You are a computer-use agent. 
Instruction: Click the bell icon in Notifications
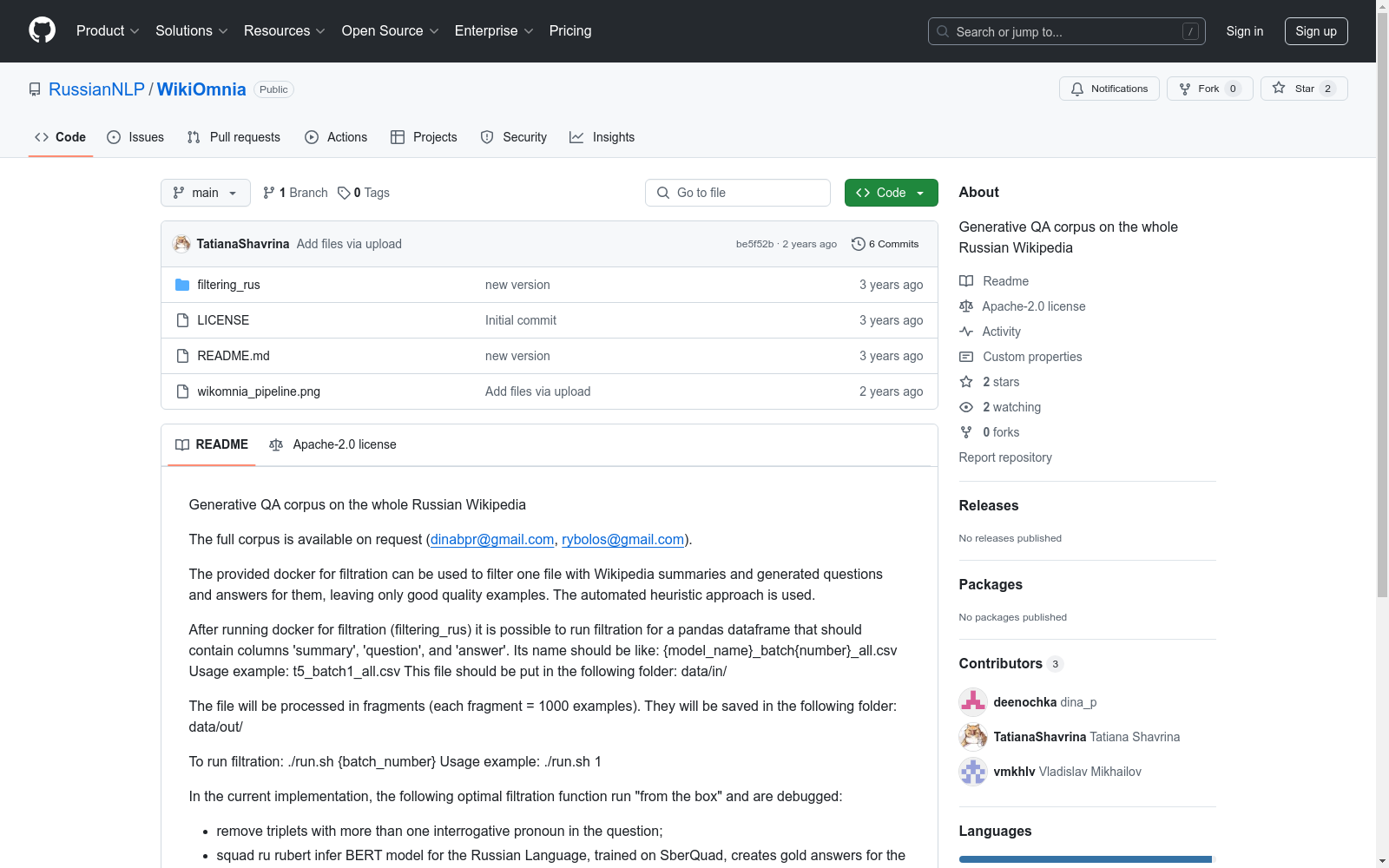tap(1077, 89)
